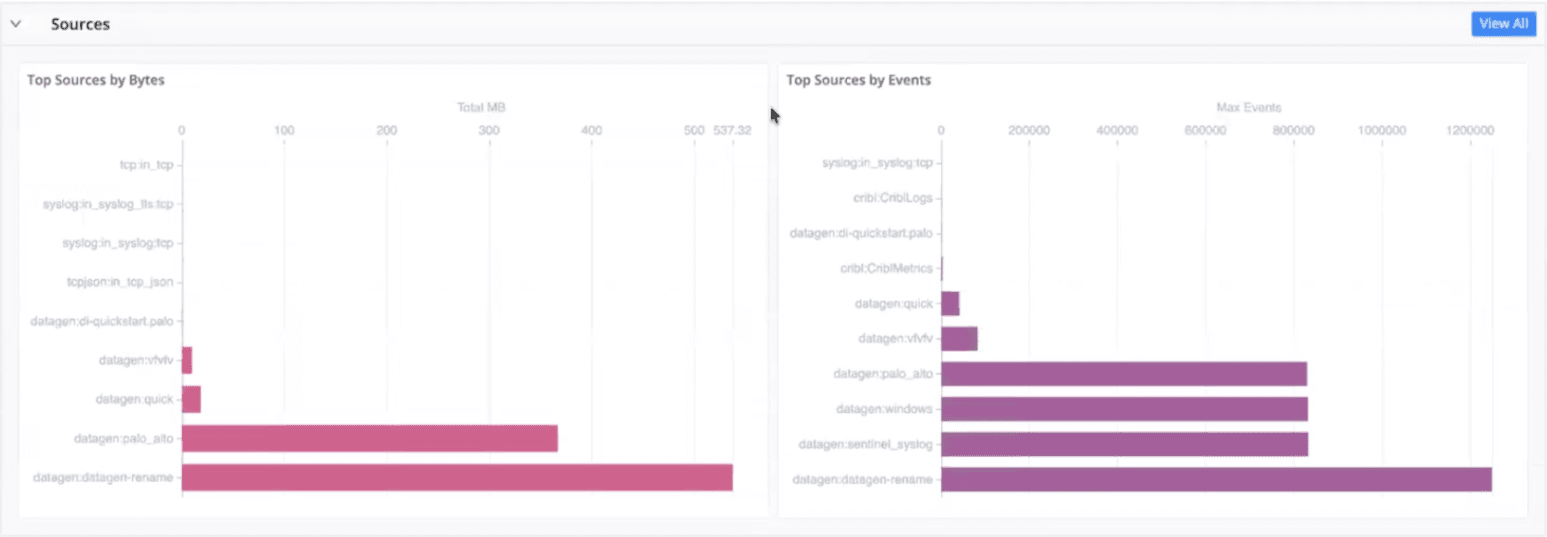Image resolution: width=1547 pixels, height=537 pixels.
Task: Click the datagen:vfvfv bar in Events chart
Action: tap(959, 339)
